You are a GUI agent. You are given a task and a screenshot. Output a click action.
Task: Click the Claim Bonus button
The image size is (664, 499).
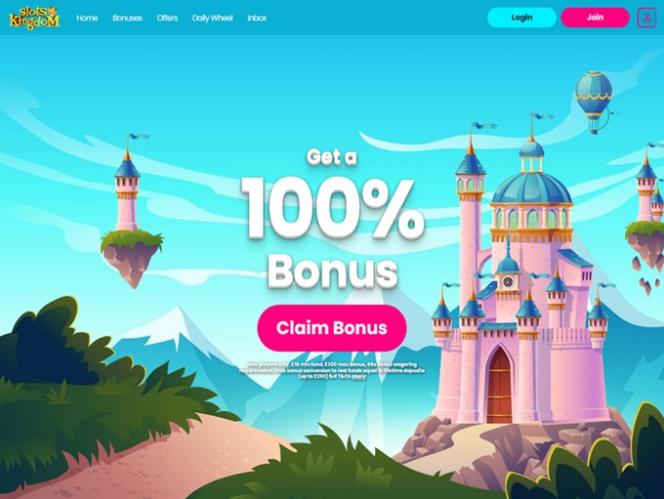coord(332,327)
